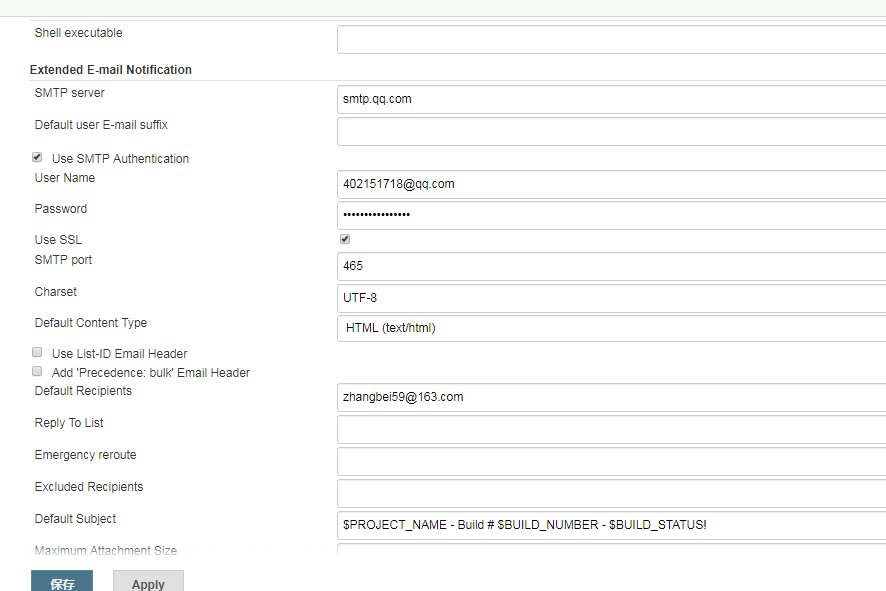Open the Default Content Type dropdown
The width and height of the screenshot is (886, 591).
[x=610, y=328]
